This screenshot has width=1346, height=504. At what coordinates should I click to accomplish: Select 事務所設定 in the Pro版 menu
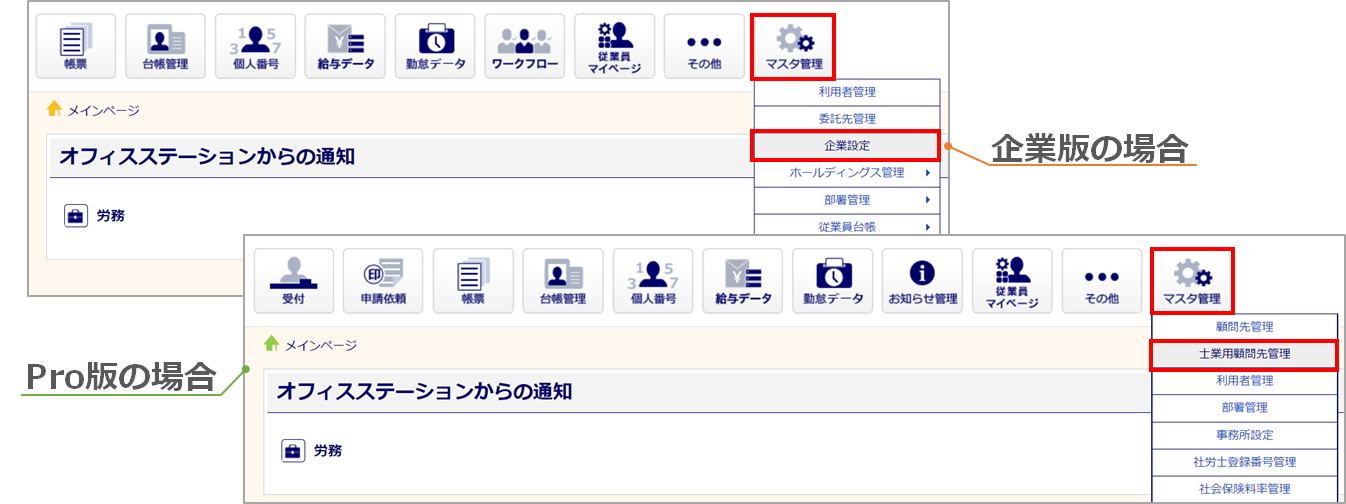[x=1244, y=435]
